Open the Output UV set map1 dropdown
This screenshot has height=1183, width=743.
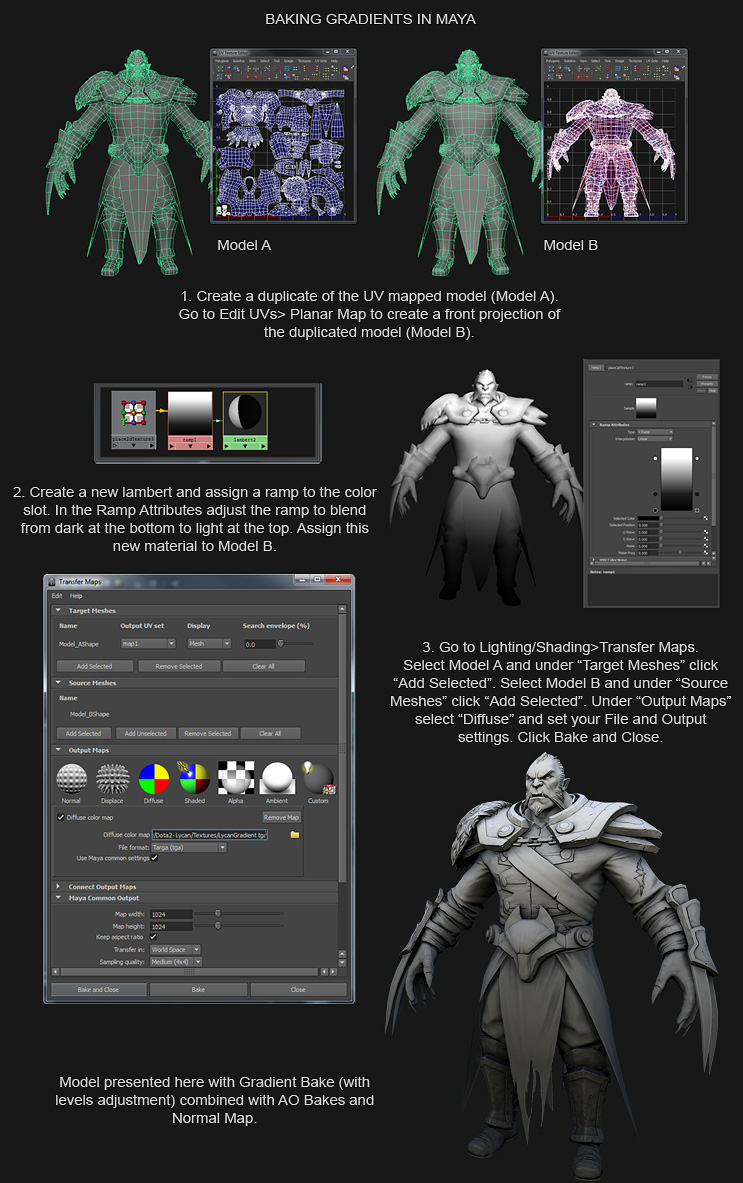(x=147, y=644)
